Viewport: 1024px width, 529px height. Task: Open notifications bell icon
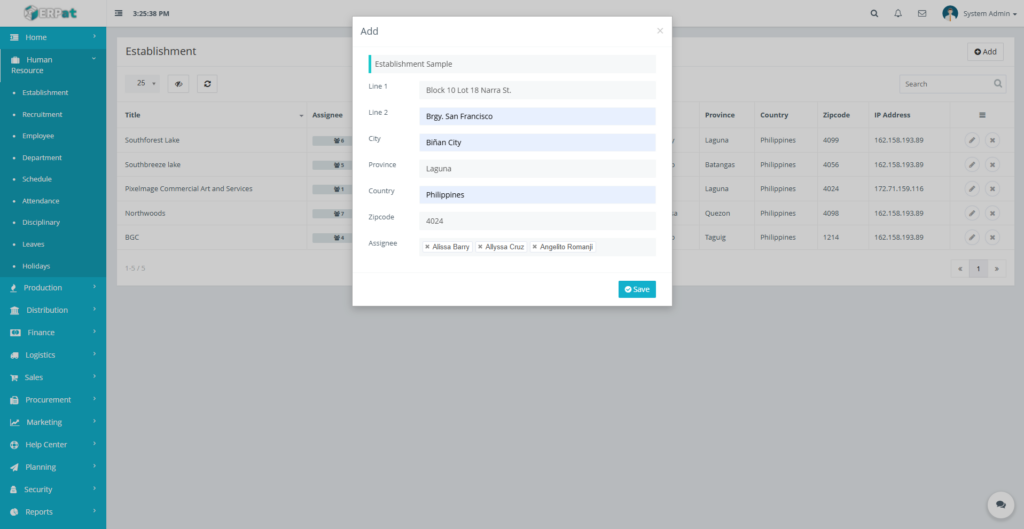click(x=898, y=13)
